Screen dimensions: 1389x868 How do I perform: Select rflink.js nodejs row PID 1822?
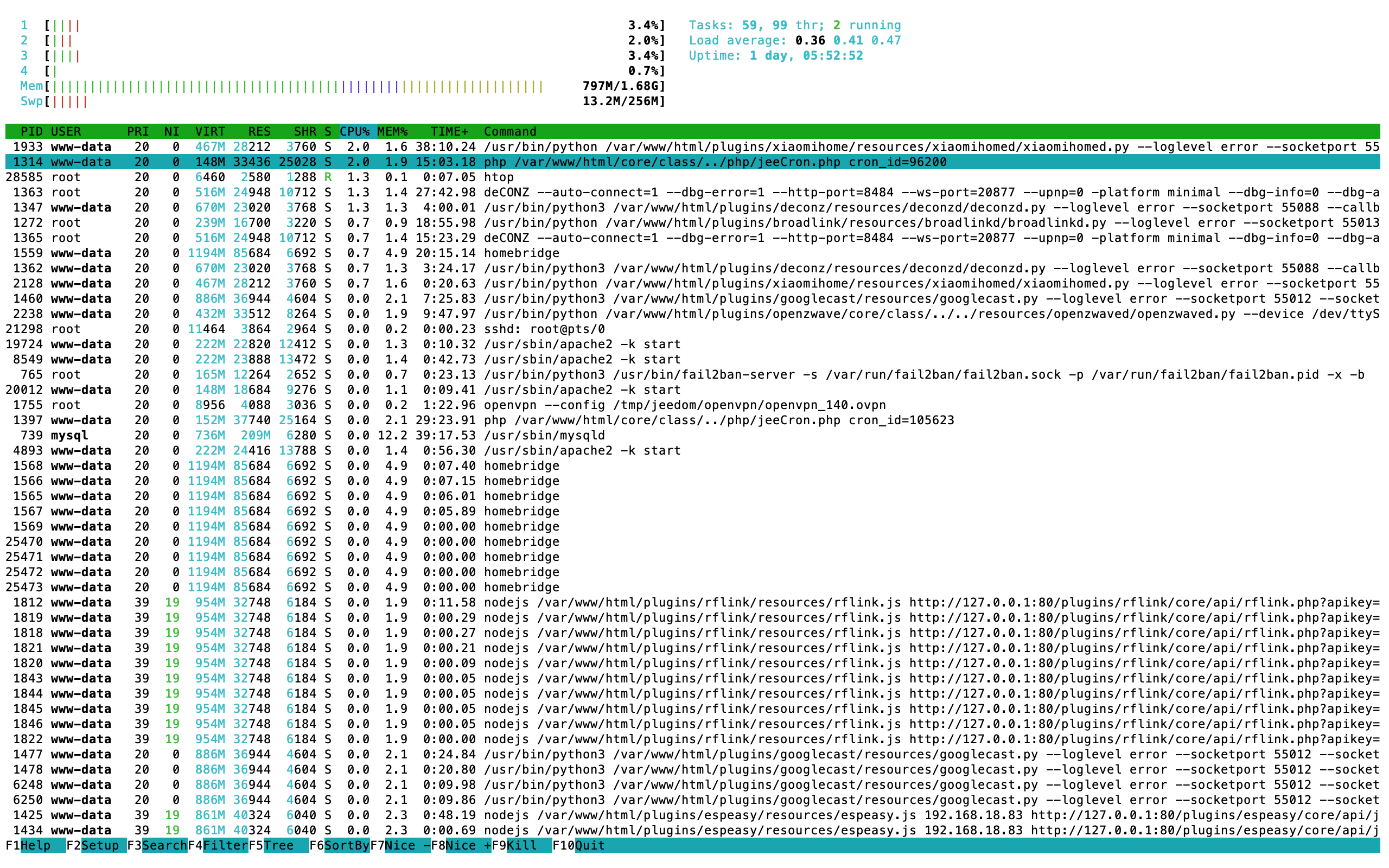pos(693,739)
